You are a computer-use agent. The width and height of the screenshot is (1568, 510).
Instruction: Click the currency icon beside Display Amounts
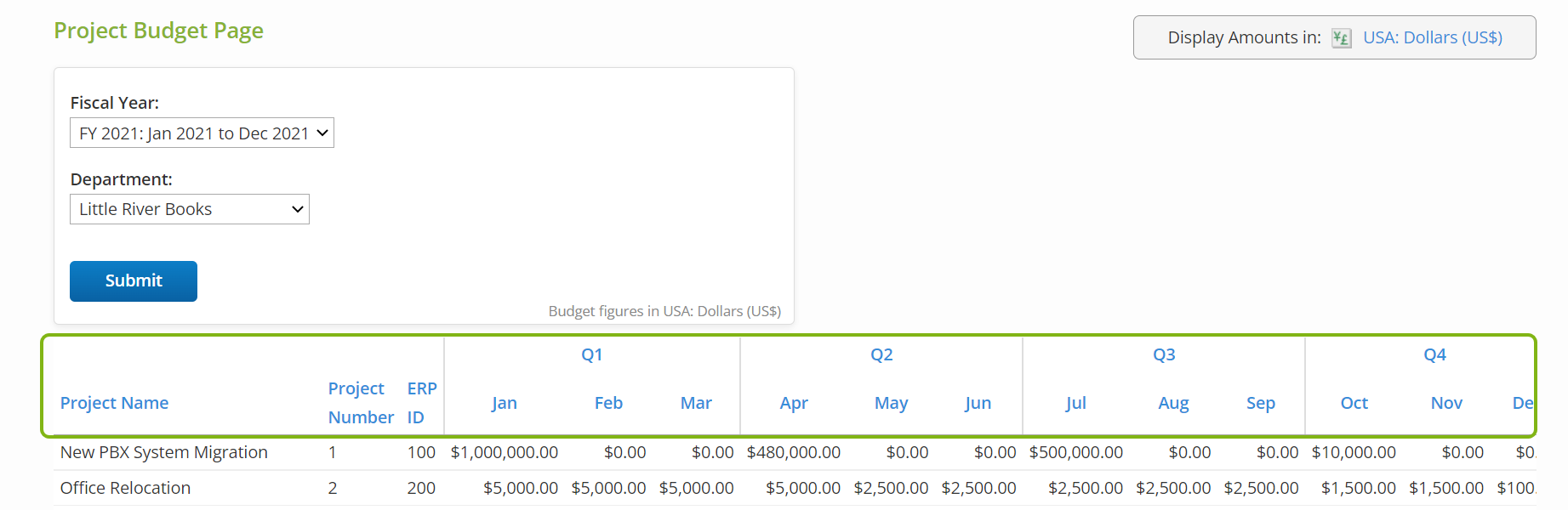(1341, 38)
